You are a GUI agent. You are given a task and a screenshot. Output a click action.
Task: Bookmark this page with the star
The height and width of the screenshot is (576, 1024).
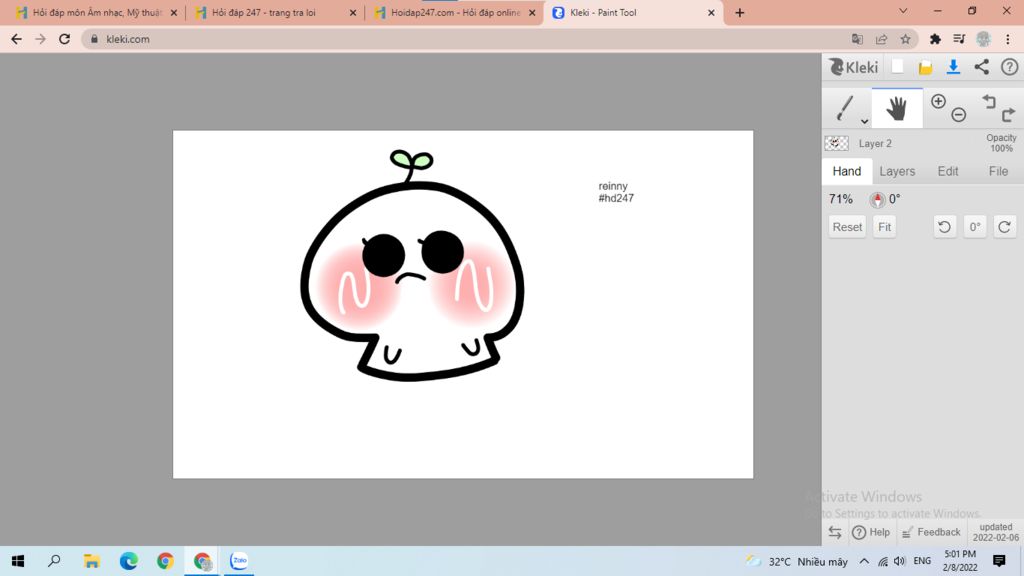[x=905, y=39]
